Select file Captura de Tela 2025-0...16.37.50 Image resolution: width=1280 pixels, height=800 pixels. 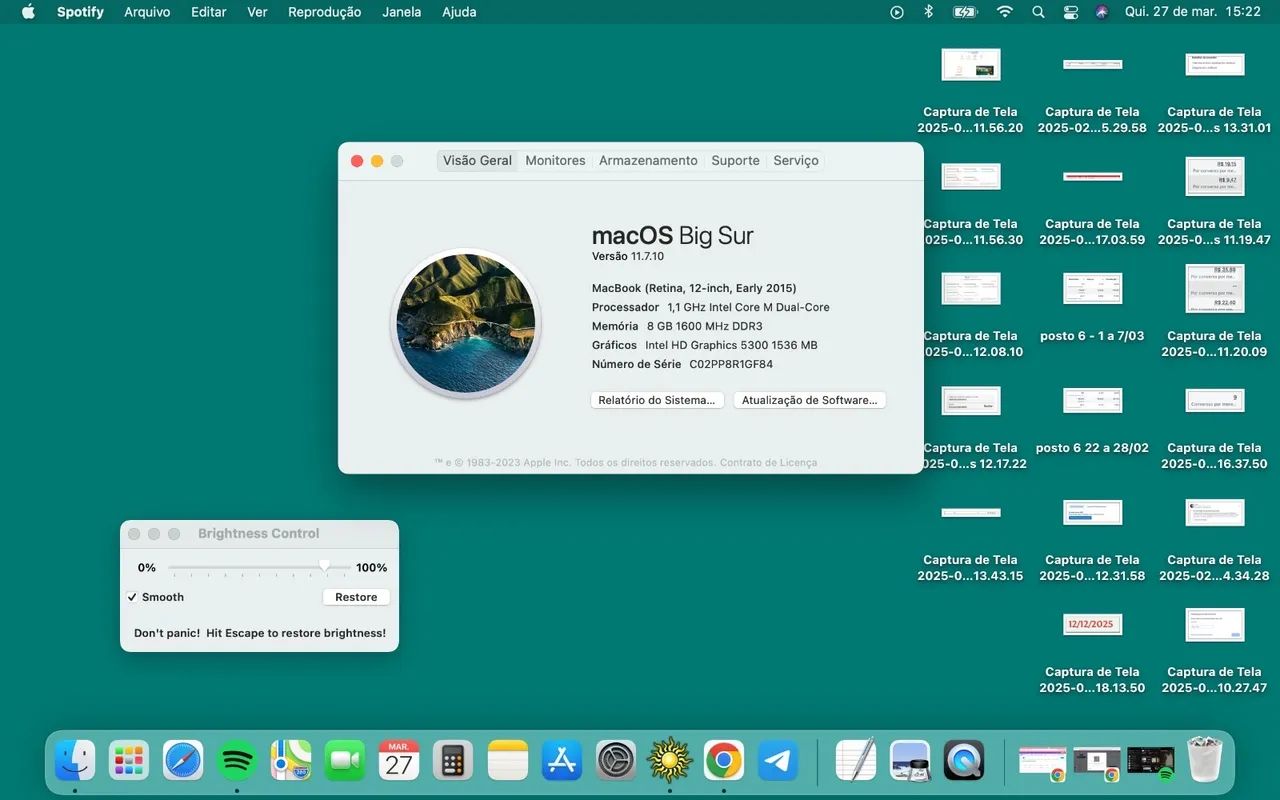point(1214,427)
